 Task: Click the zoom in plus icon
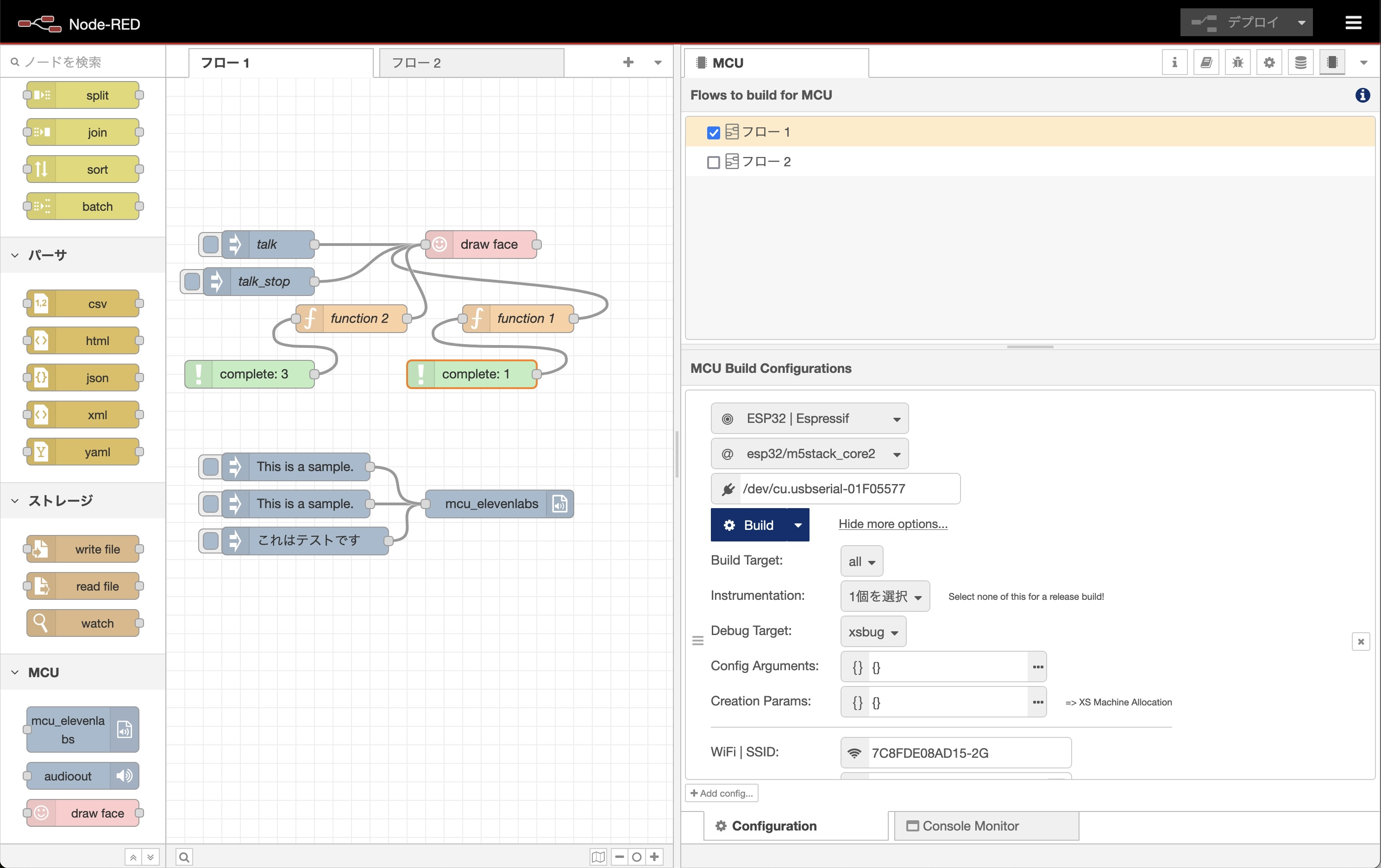pos(654,856)
